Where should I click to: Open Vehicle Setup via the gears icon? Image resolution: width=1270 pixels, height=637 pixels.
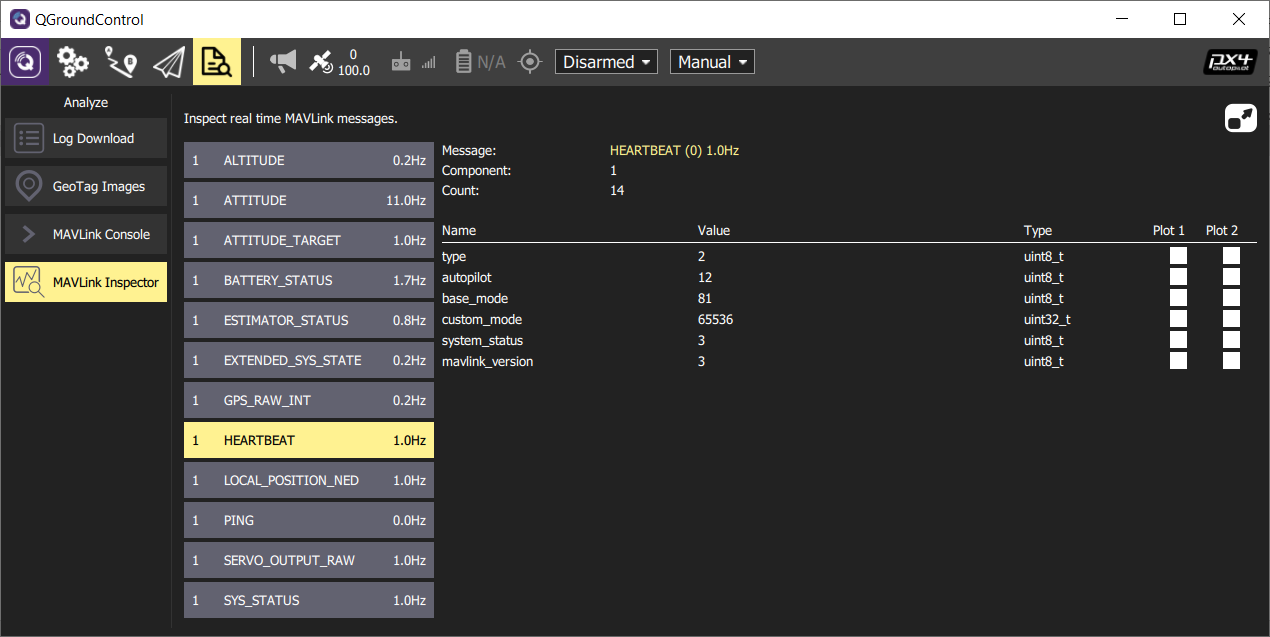72,61
